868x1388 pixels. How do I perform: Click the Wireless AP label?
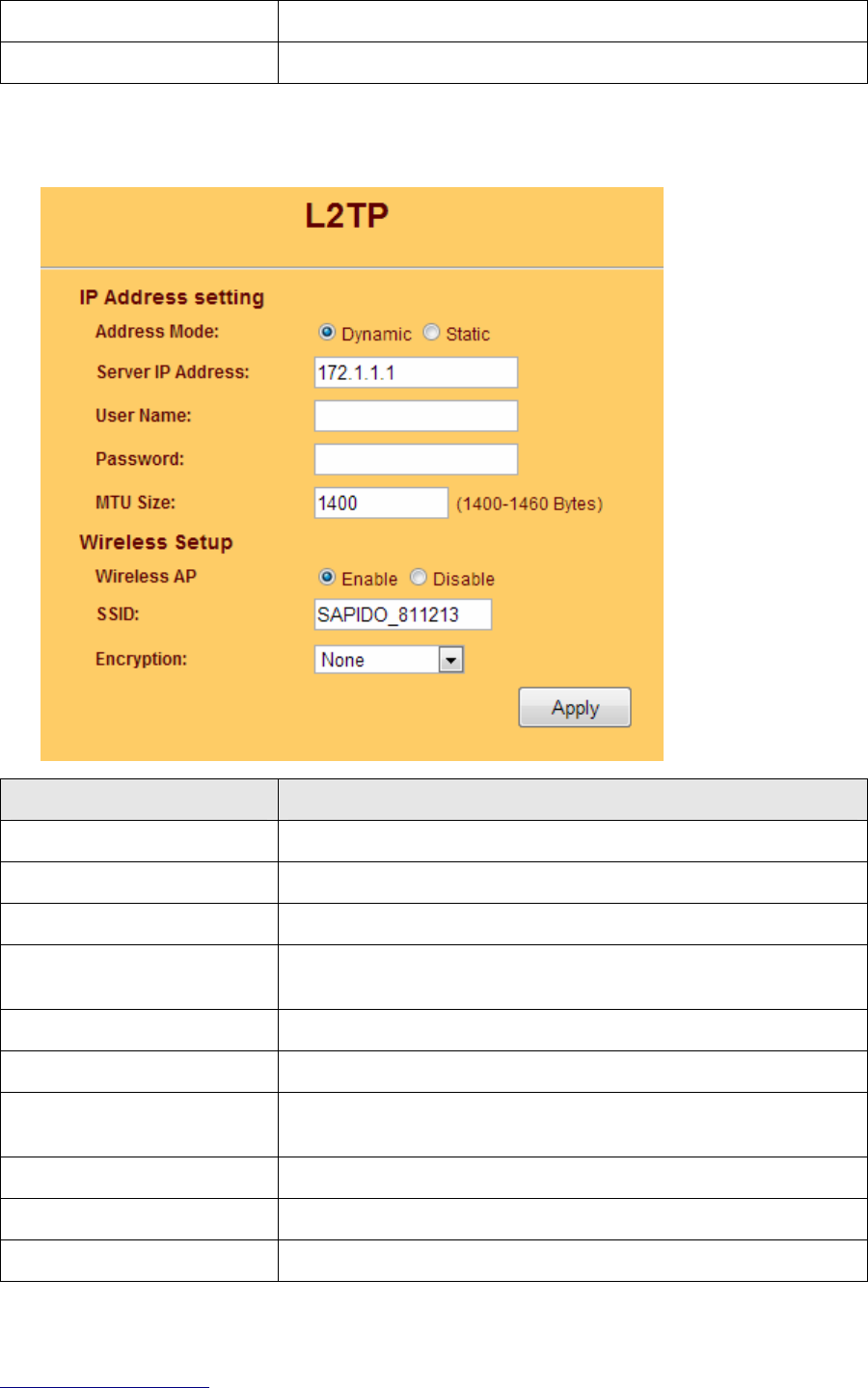pyautogui.click(x=146, y=577)
